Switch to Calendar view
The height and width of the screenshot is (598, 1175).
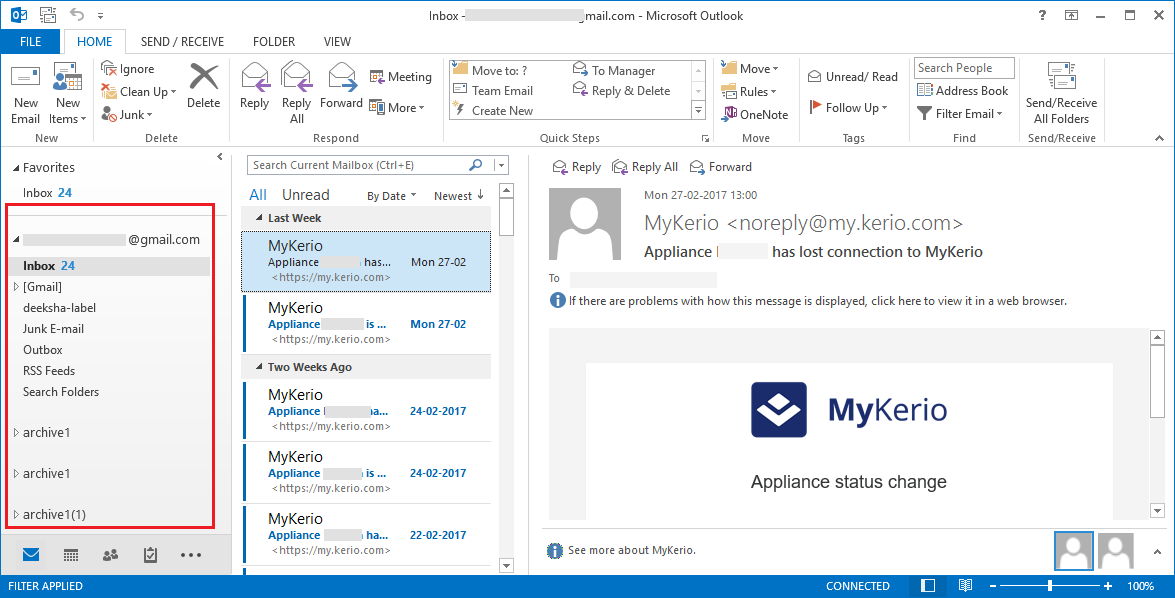(70, 555)
